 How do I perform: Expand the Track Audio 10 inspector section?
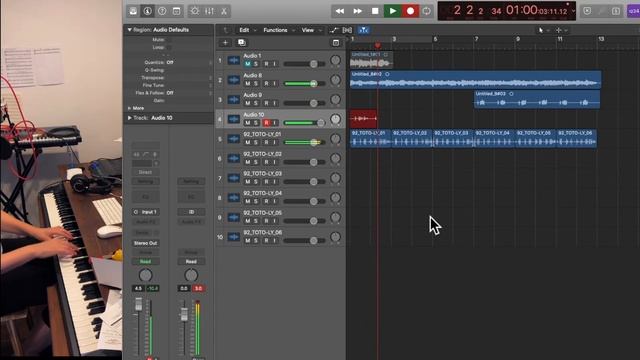coord(129,118)
